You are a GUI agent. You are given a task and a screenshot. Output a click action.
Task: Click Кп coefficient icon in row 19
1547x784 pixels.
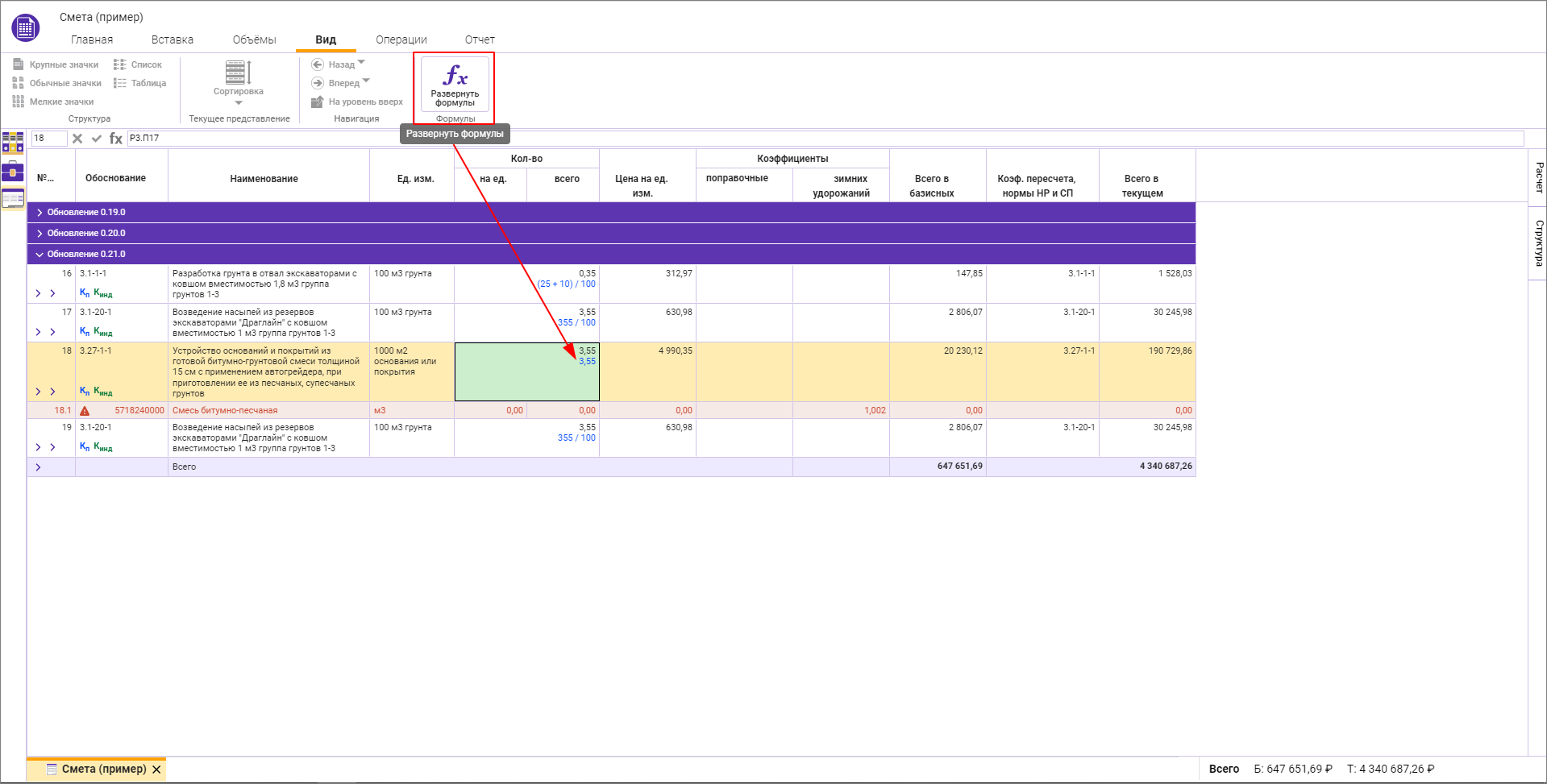point(85,446)
